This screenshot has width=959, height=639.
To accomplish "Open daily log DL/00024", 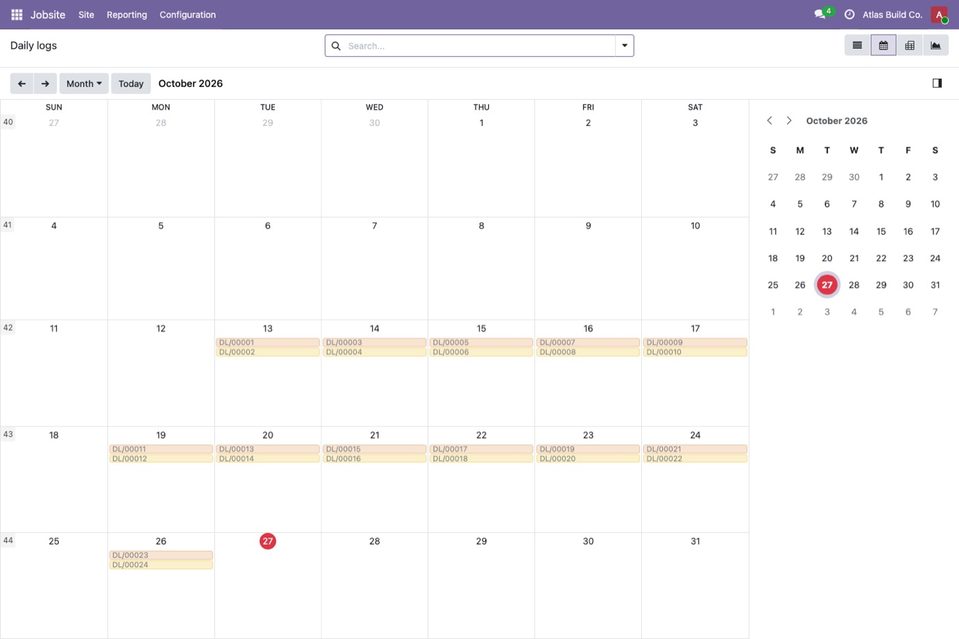I will tap(161, 565).
